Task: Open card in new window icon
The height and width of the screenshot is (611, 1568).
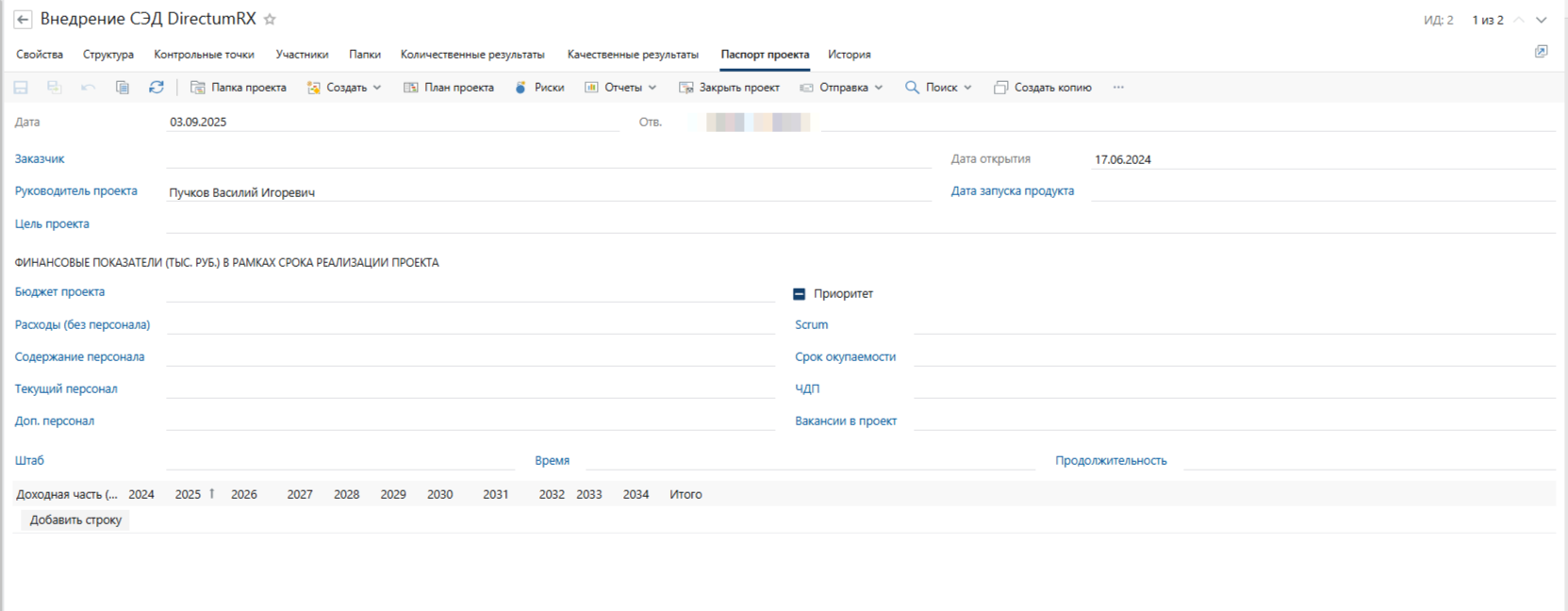Action: tap(1541, 52)
